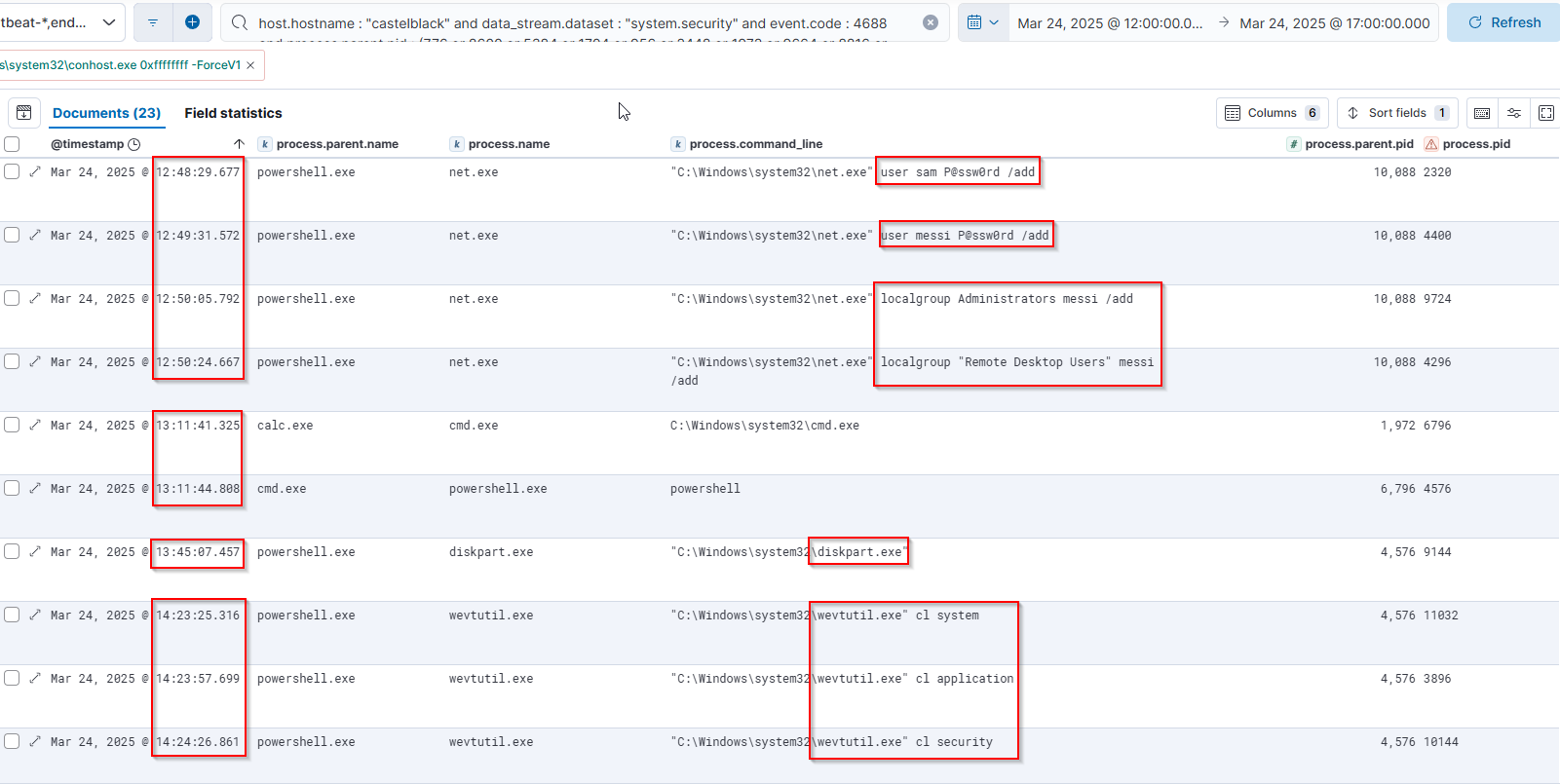Open the Columns 6 dropdown
Viewport: 1560px width, 784px height.
click(x=1272, y=113)
